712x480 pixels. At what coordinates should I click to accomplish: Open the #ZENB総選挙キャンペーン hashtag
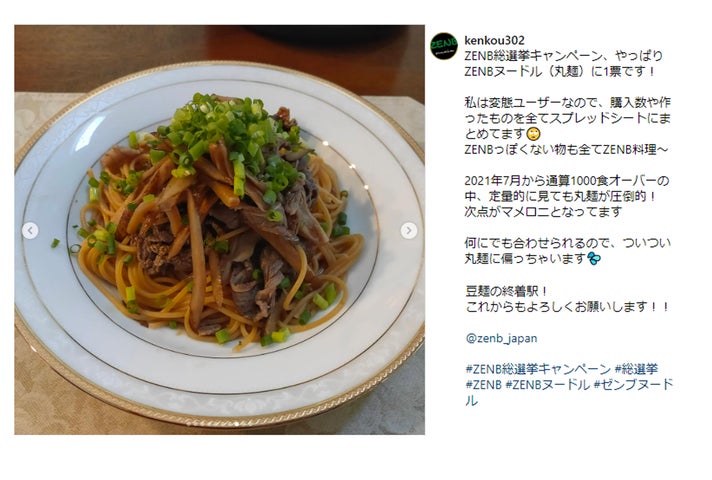pyautogui.click(x=538, y=369)
